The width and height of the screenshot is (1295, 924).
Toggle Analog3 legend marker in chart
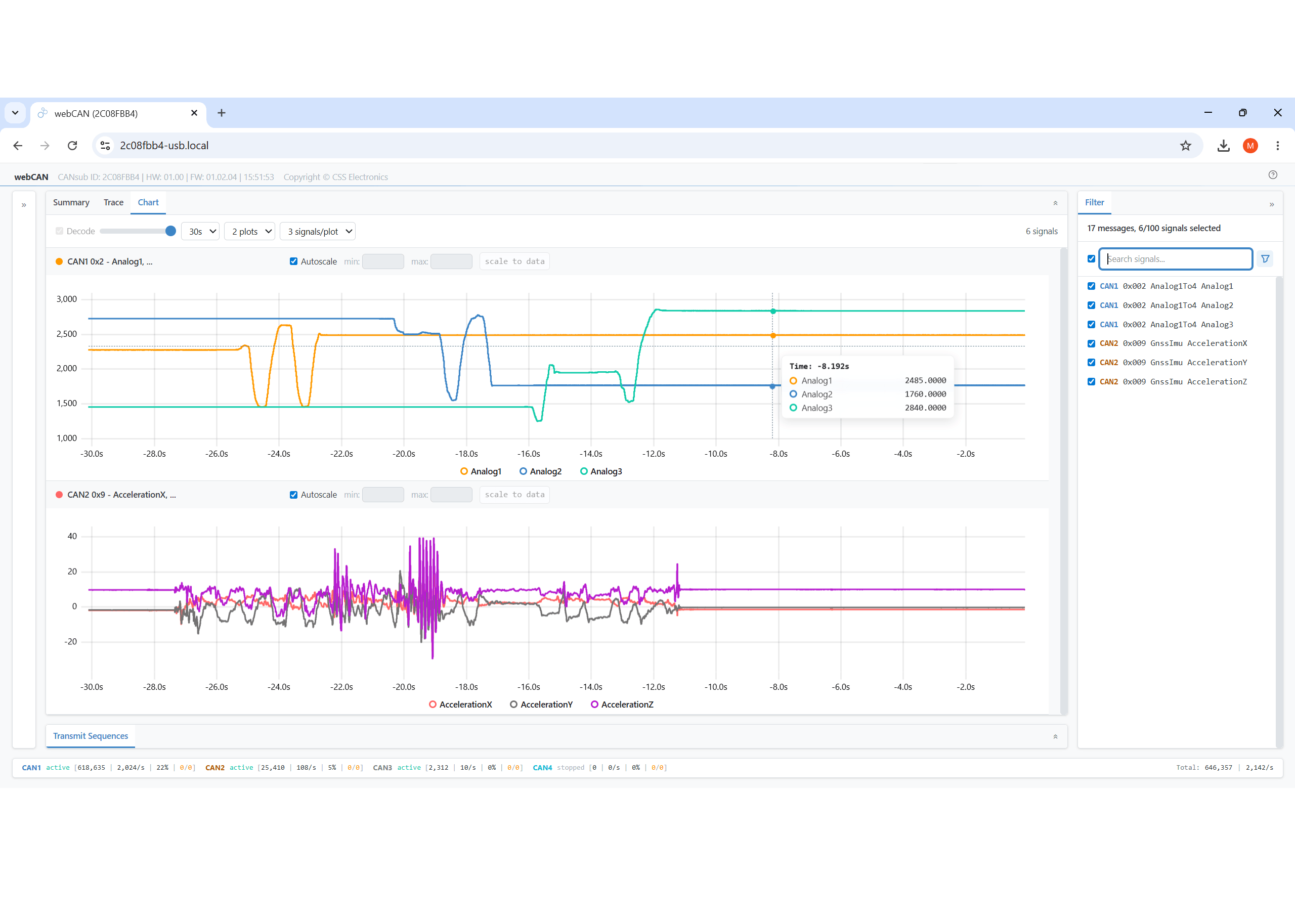click(x=584, y=471)
